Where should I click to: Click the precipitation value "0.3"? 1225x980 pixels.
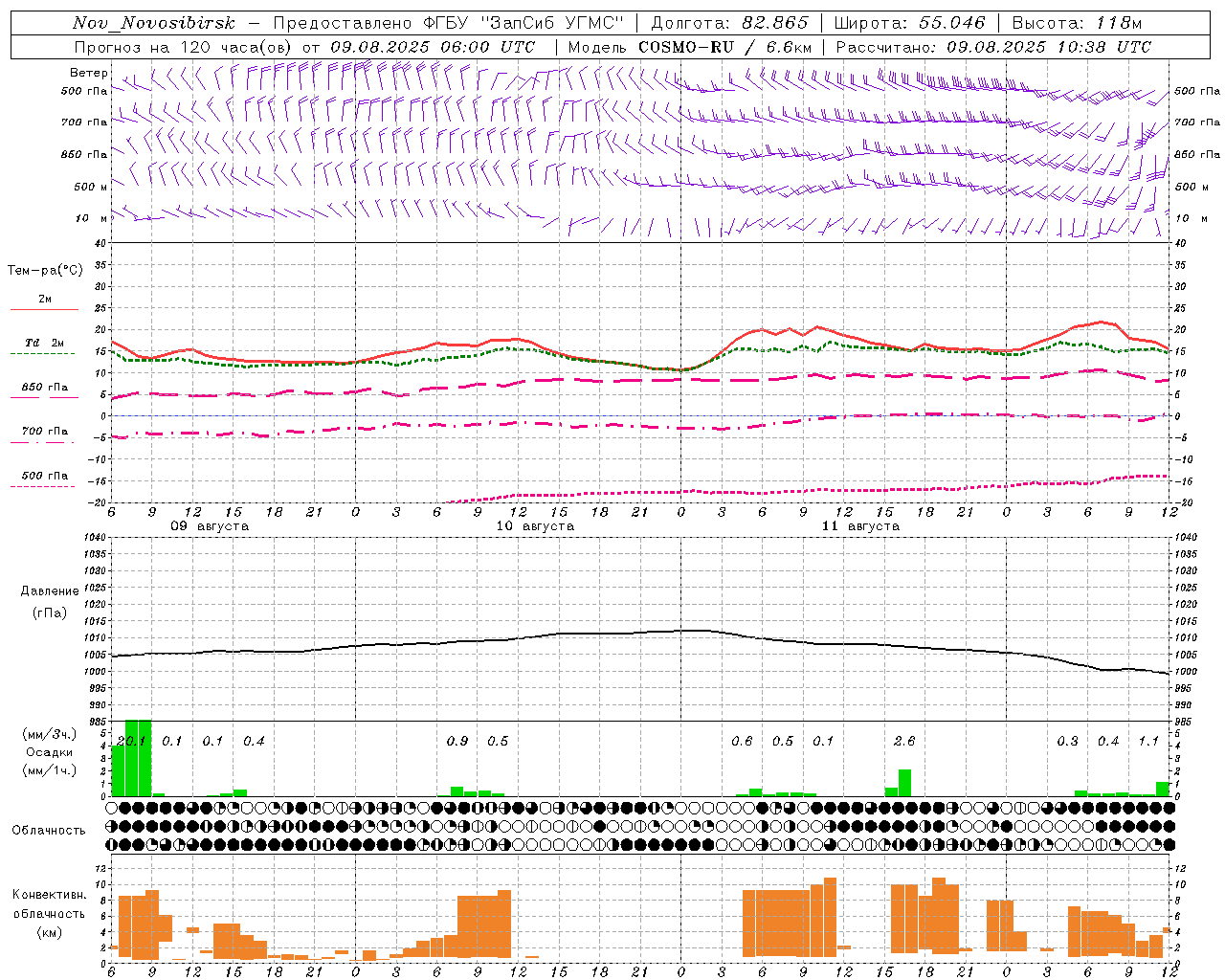click(1067, 742)
